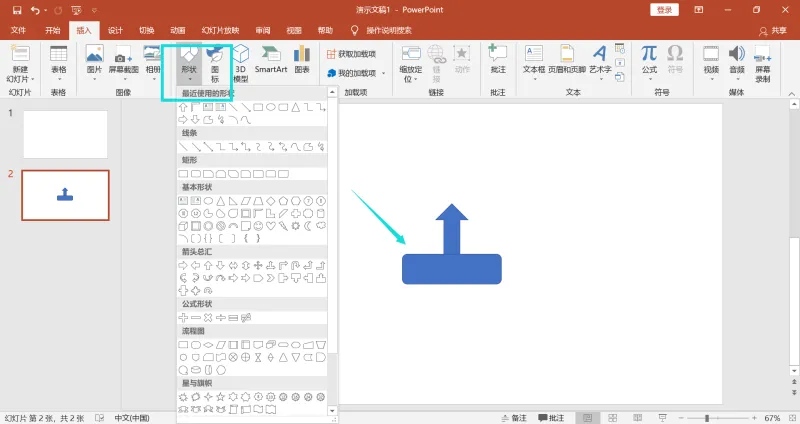Insert a 批注 comment from ribbon
This screenshot has height=424, width=800.
click(498, 60)
